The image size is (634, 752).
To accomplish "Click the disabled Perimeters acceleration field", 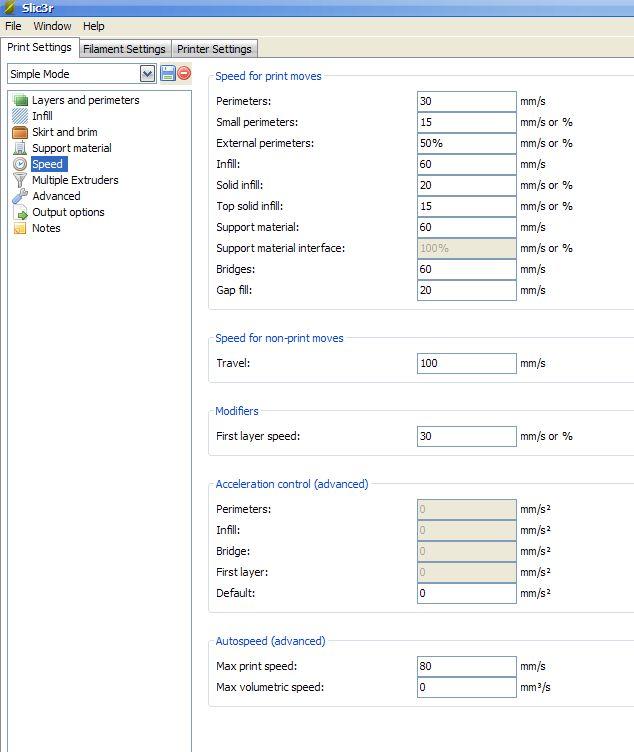I will pos(467,509).
